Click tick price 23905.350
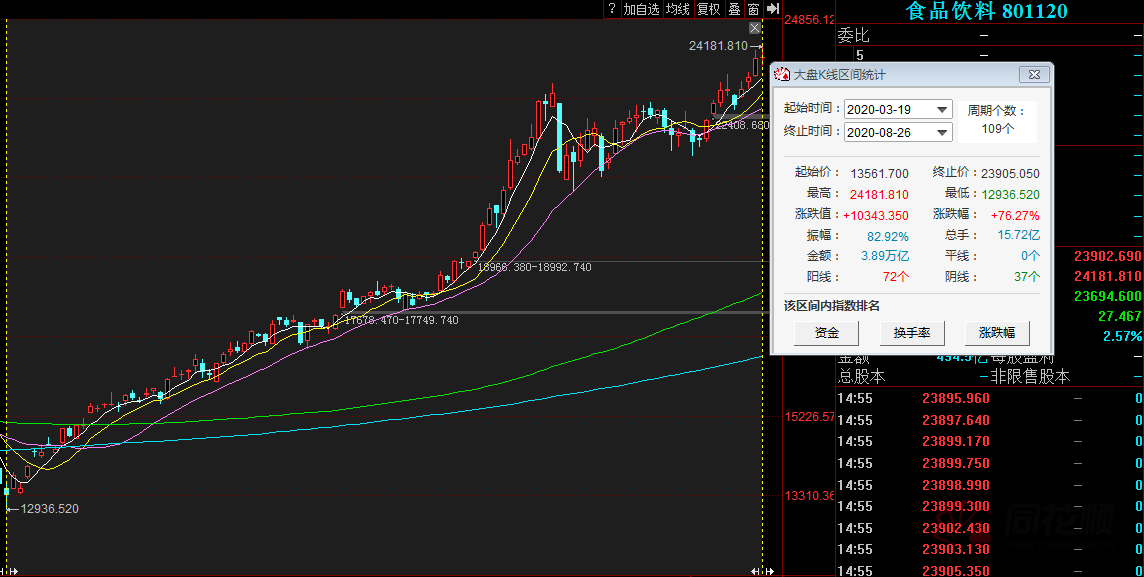Viewport: 1144px width, 577px height. (x=956, y=570)
